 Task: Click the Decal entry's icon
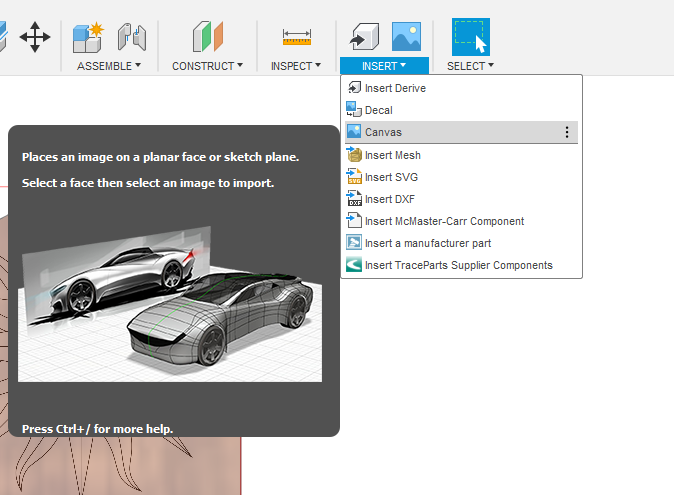tap(354, 110)
